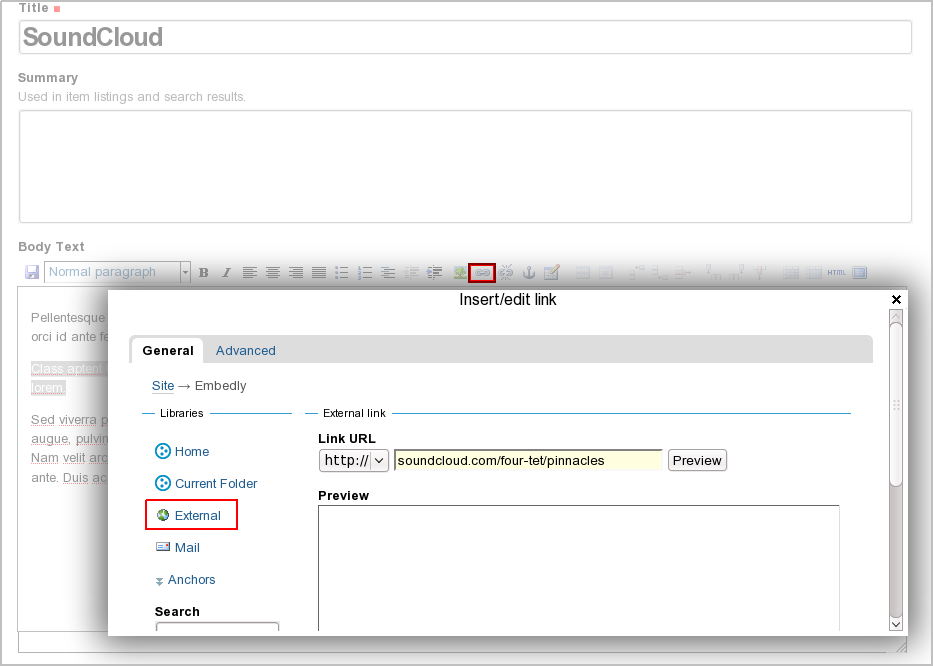Toggle bold formatting in the toolbar

203,272
